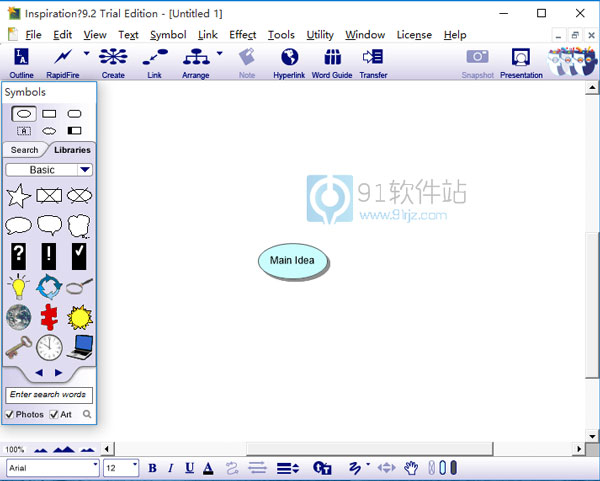Viewport: 600px width, 481px height.
Task: Open the Word Guide tool
Action: [332, 58]
